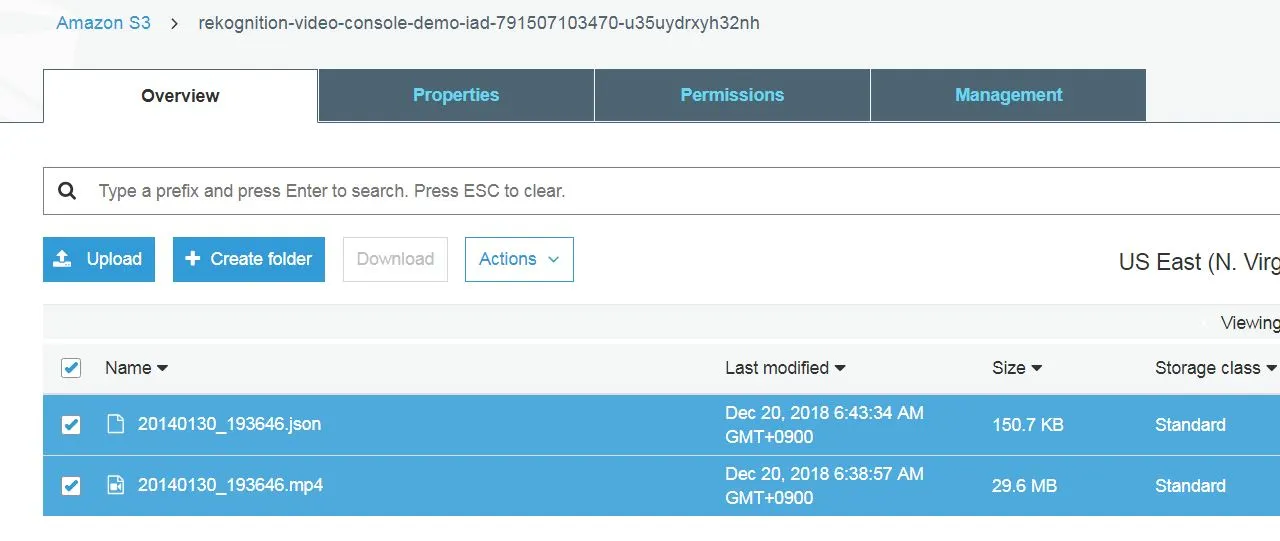This screenshot has height=541, width=1280.
Task: Click the document icon beside 20140130_193646.json
Action: [116, 424]
